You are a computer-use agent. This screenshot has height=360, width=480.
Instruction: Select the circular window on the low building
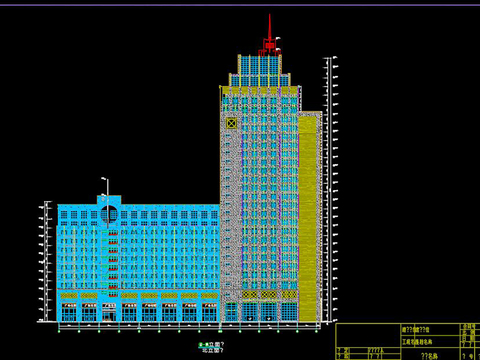(109, 214)
